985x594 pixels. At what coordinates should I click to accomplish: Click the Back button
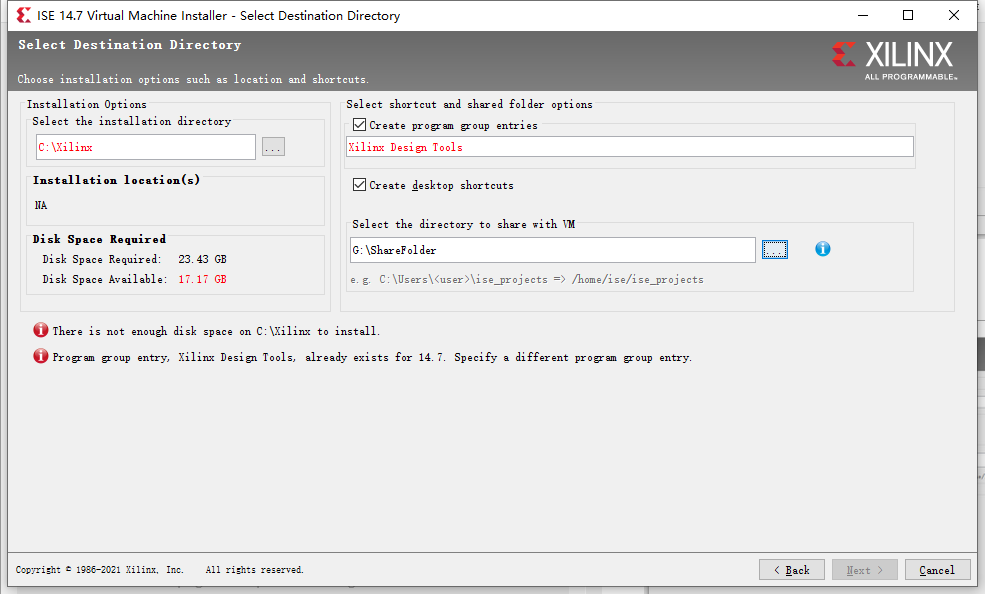tap(791, 569)
